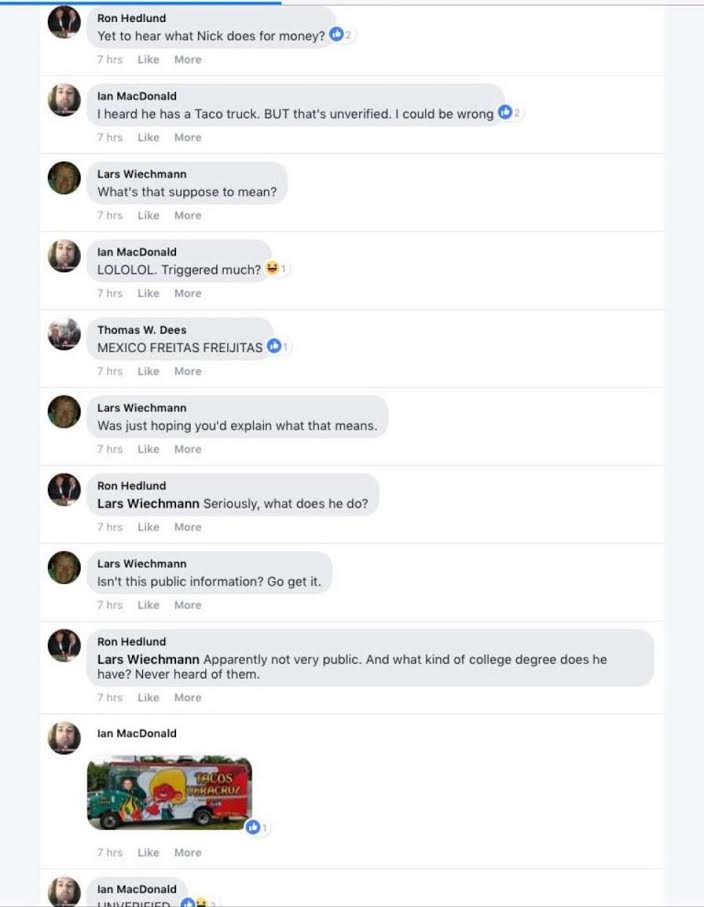Click Thomas W. Dees' profile picture
The width and height of the screenshot is (704, 907).
64,334
